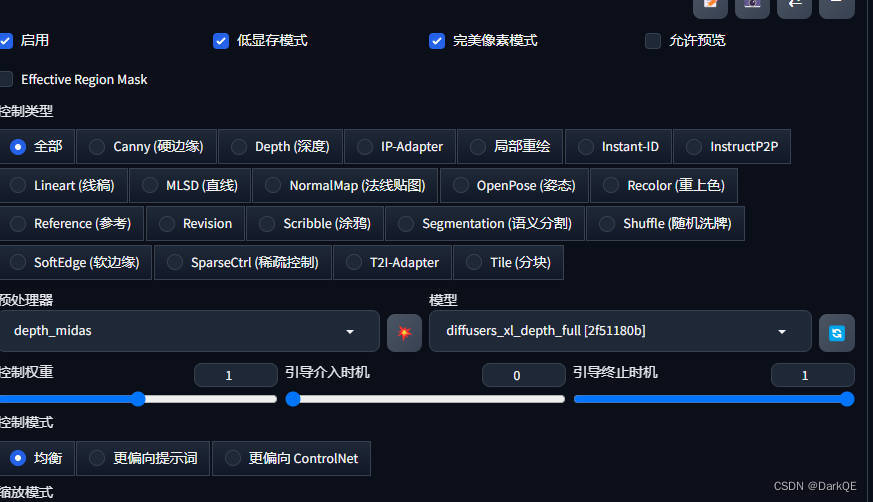Image resolution: width=873 pixels, height=502 pixels.
Task: Select Segmentation (语义分割) control type
Action: click(485, 224)
